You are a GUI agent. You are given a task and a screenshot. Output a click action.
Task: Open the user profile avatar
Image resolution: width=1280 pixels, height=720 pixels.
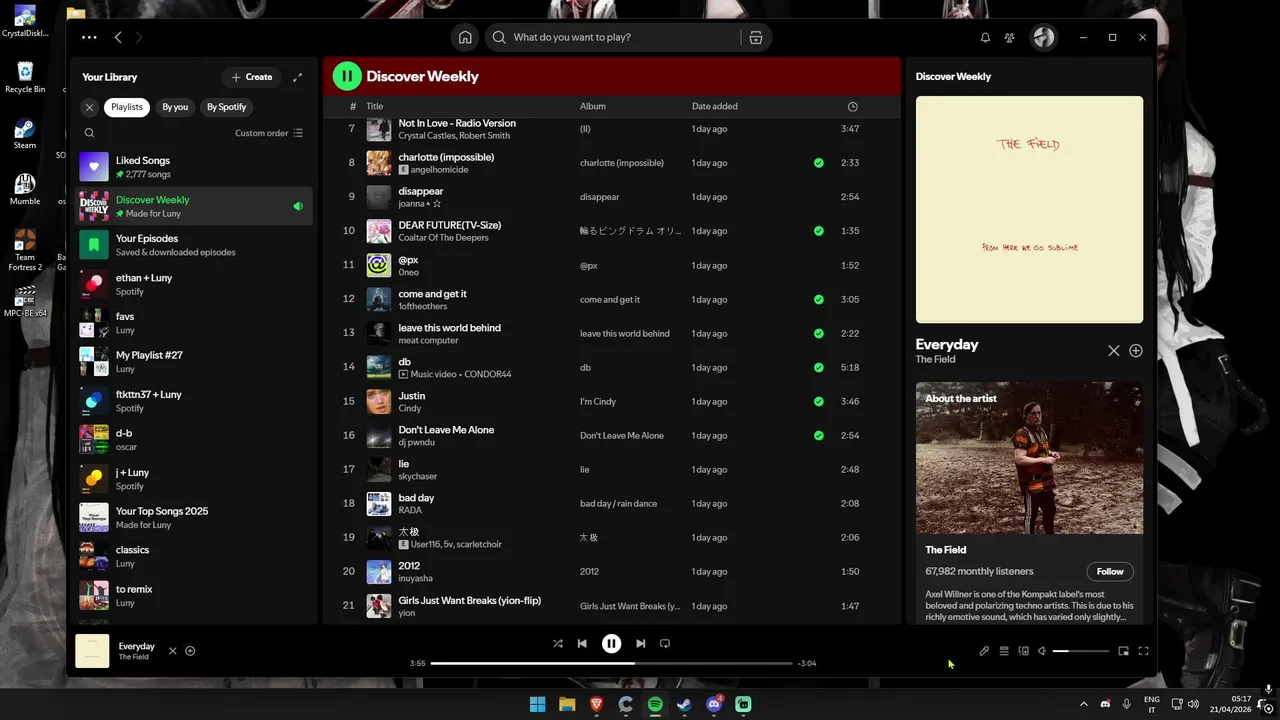click(1043, 37)
